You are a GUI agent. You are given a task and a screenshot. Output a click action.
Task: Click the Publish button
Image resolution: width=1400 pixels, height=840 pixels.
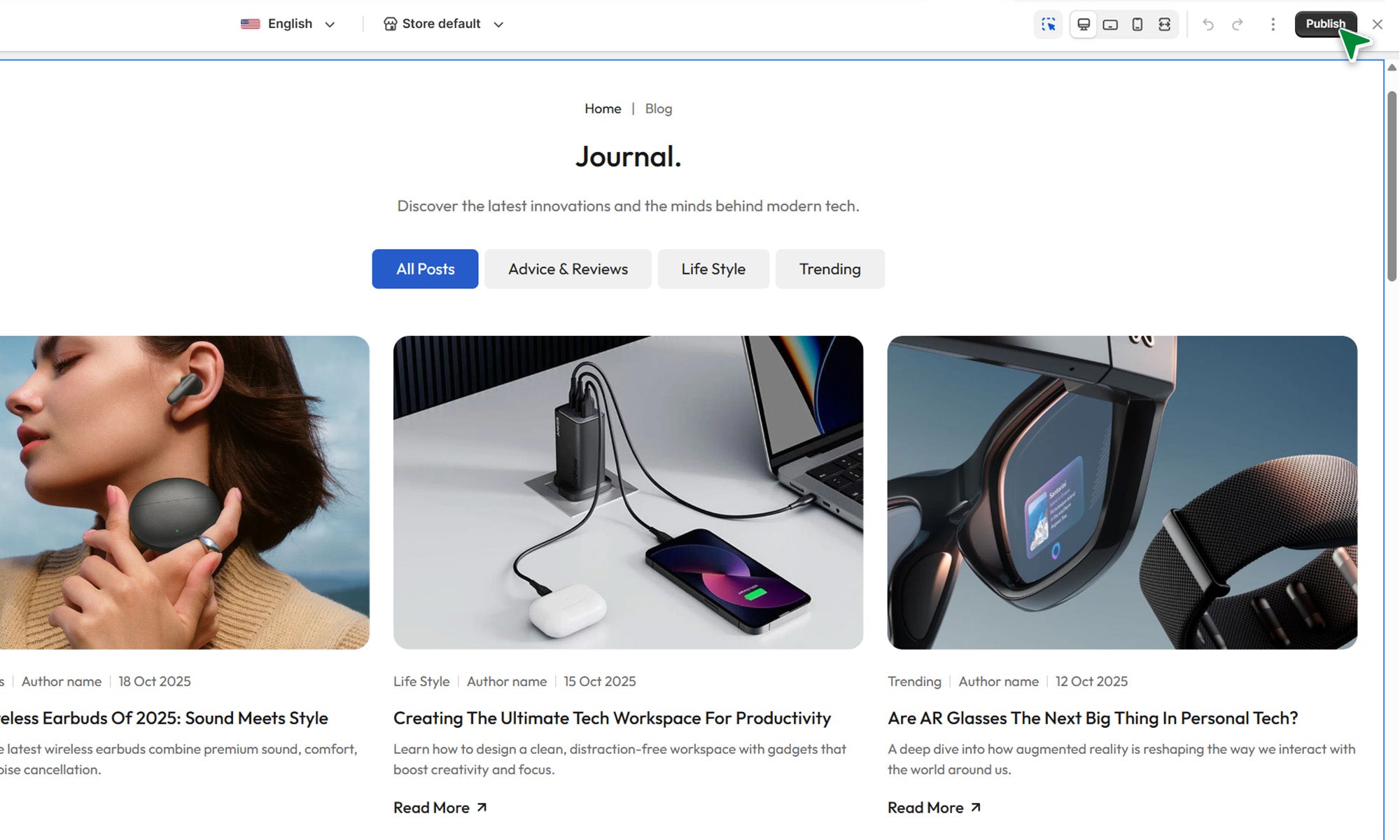click(x=1325, y=24)
